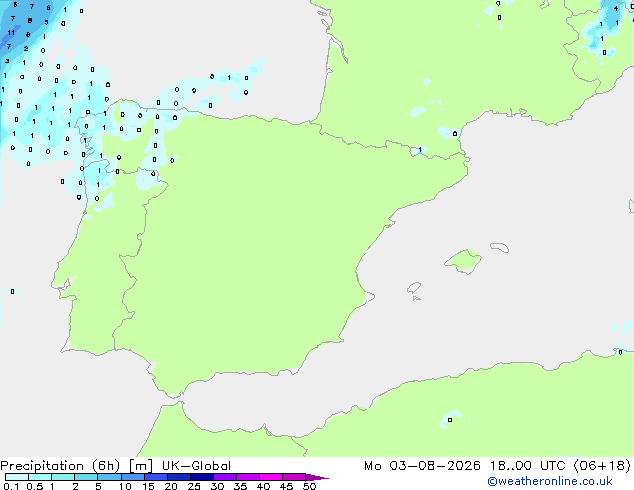The height and width of the screenshot is (490, 634).
Task: Click the 4 precipitation value near Alps
Action: (x=616, y=8)
